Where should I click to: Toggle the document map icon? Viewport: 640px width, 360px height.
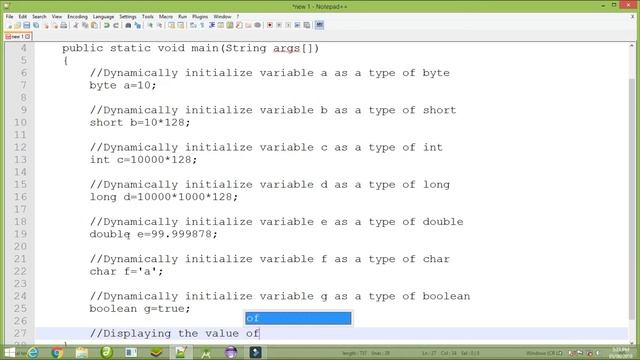[230, 25]
